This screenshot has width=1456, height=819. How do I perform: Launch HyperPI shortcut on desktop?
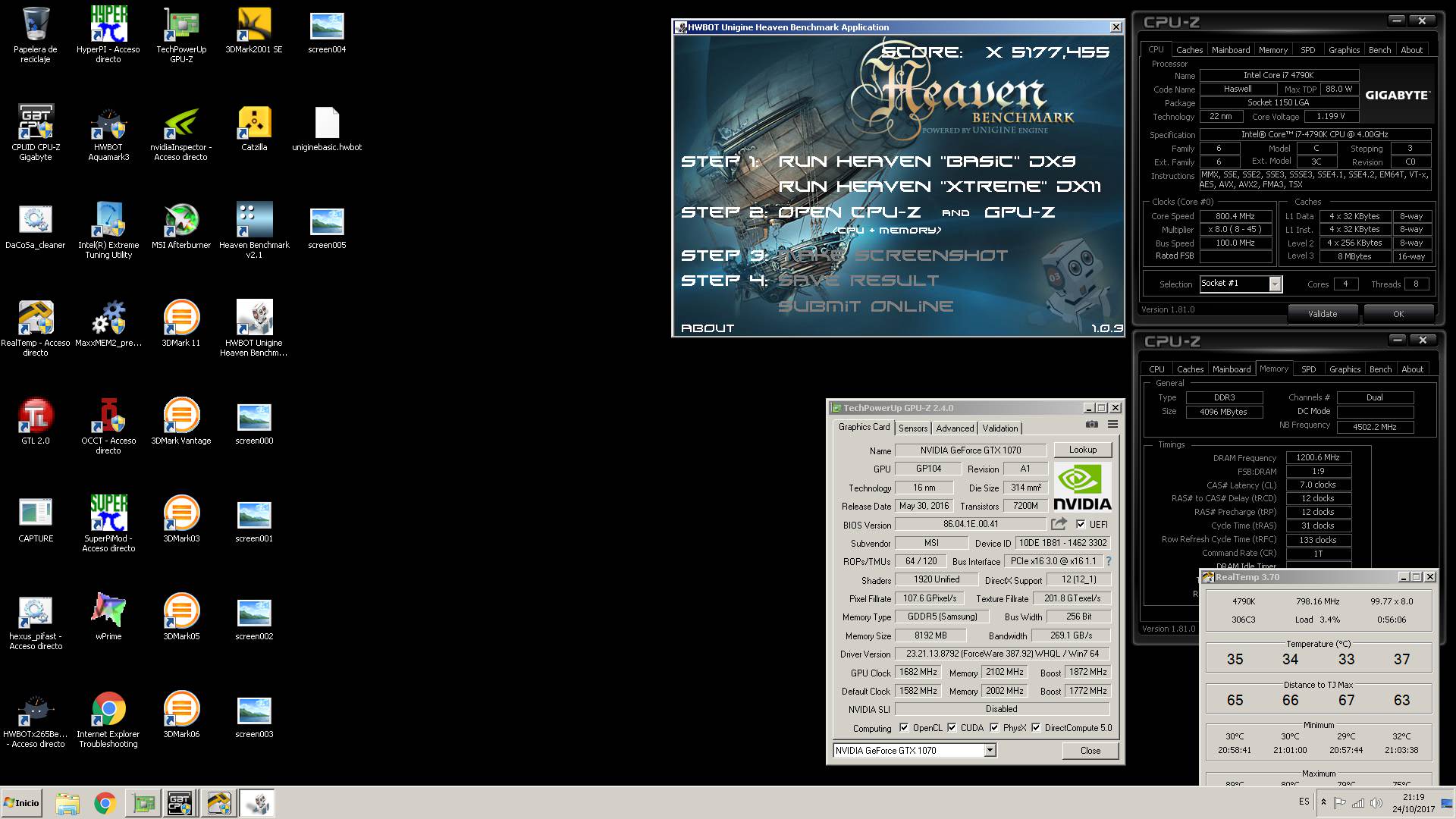[x=108, y=34]
